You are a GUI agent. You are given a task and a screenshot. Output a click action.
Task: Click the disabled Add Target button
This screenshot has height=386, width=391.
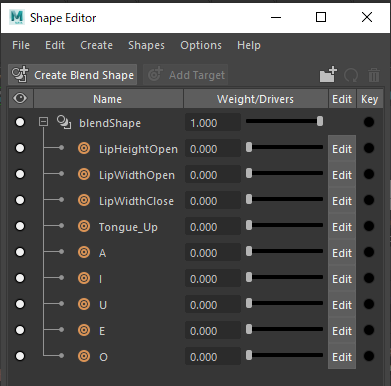(186, 74)
